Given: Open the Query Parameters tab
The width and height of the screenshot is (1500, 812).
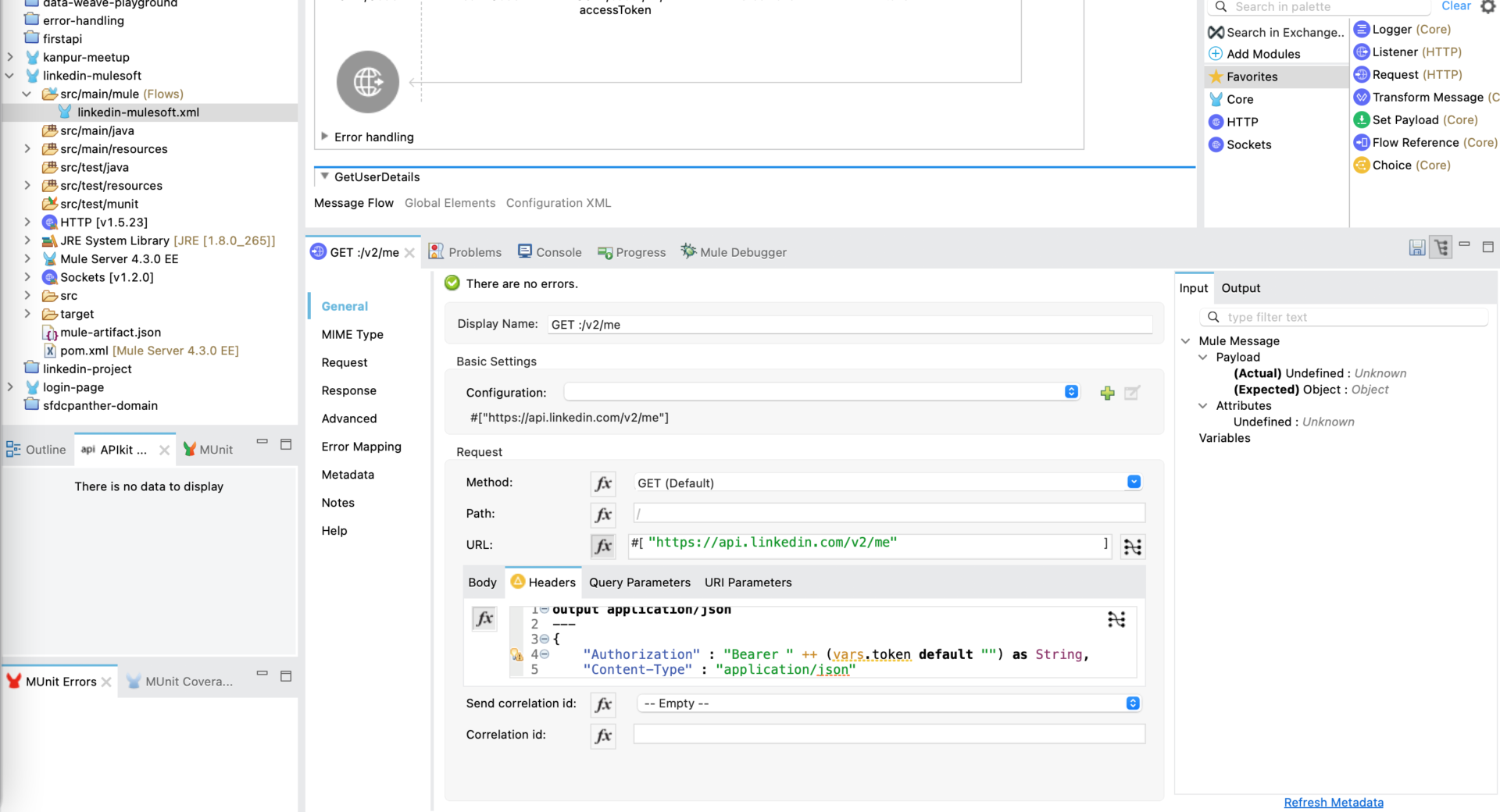Looking at the screenshot, I should click(640, 582).
